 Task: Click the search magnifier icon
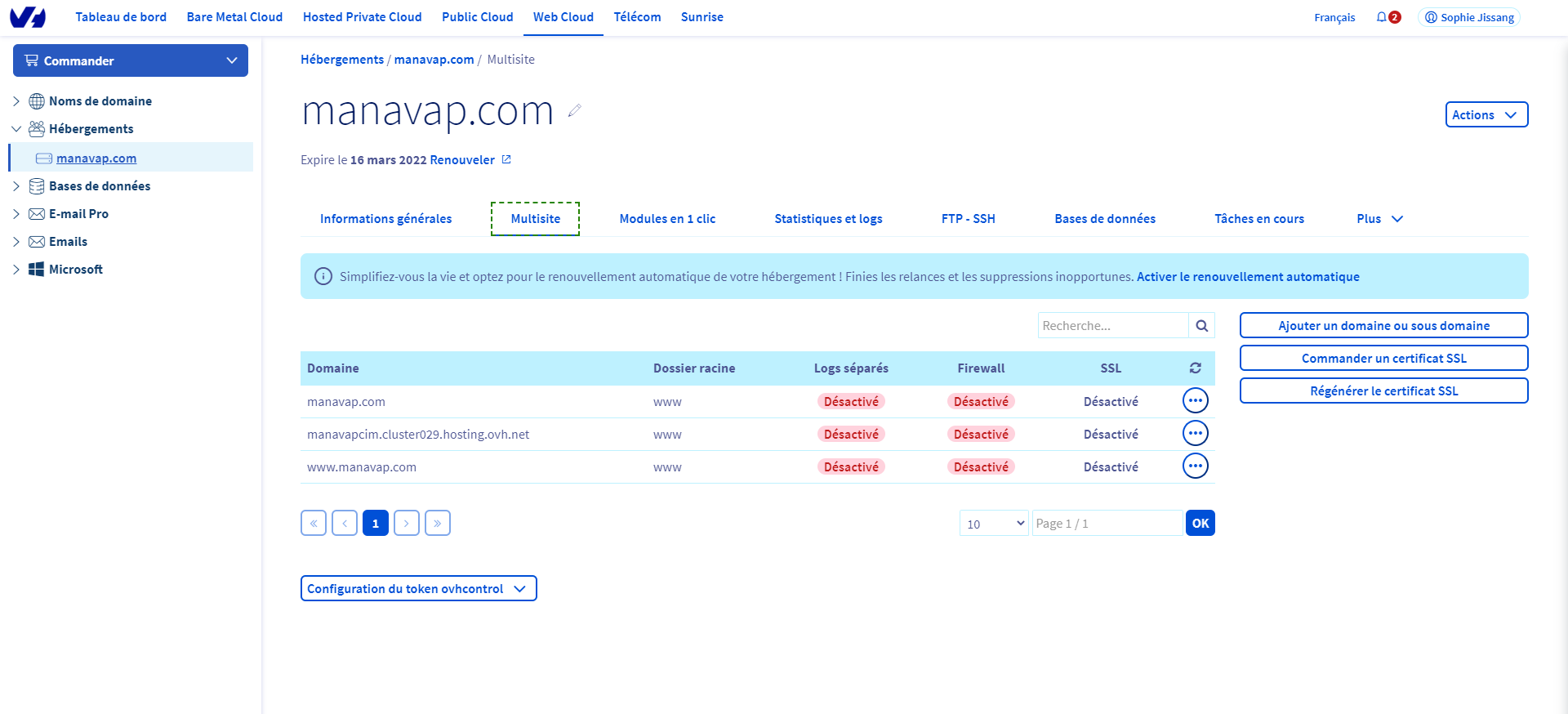[1201, 326]
